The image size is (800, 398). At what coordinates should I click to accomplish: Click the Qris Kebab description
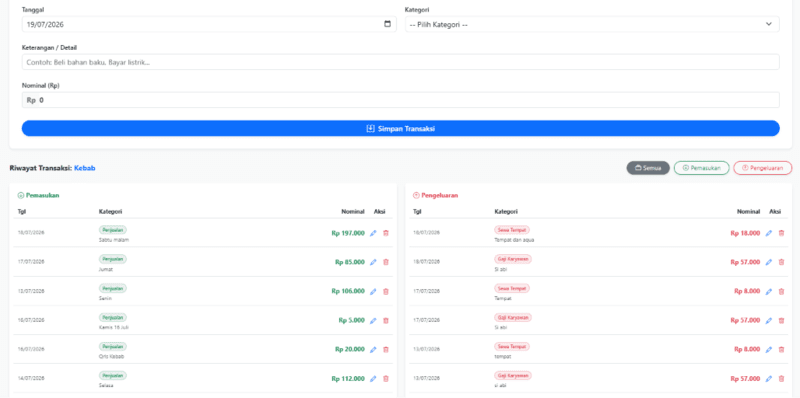click(111, 356)
